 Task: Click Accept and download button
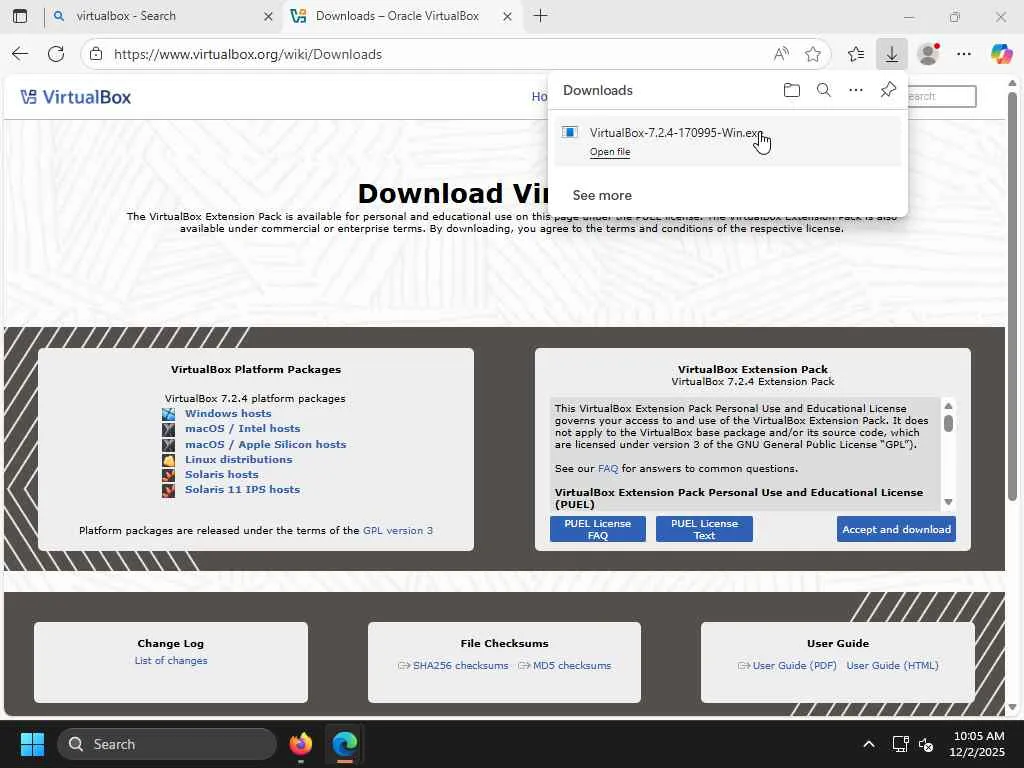pyautogui.click(x=896, y=529)
